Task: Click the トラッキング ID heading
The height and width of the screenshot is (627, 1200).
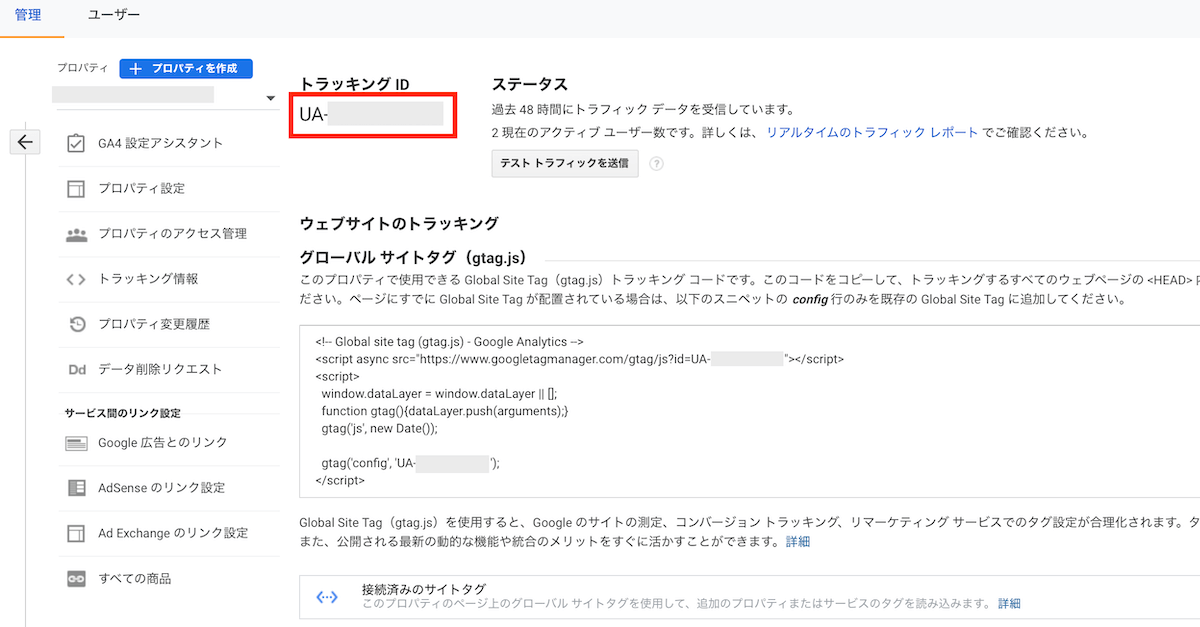Action: coord(355,84)
